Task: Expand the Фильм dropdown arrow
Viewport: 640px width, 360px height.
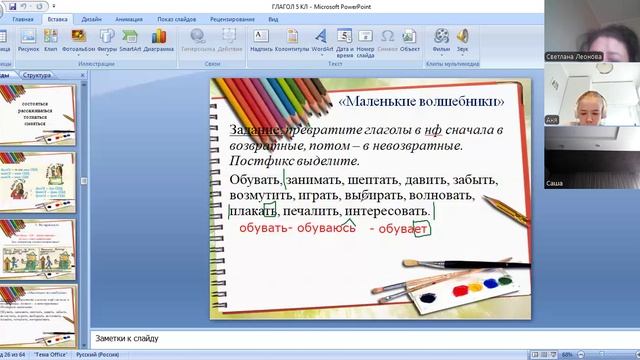Action: coord(441,55)
